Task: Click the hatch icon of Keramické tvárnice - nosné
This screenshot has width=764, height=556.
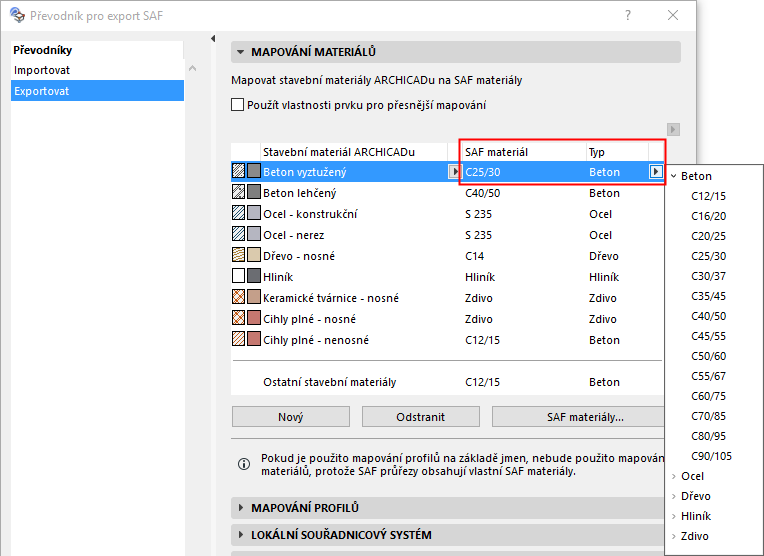Action: (x=238, y=297)
